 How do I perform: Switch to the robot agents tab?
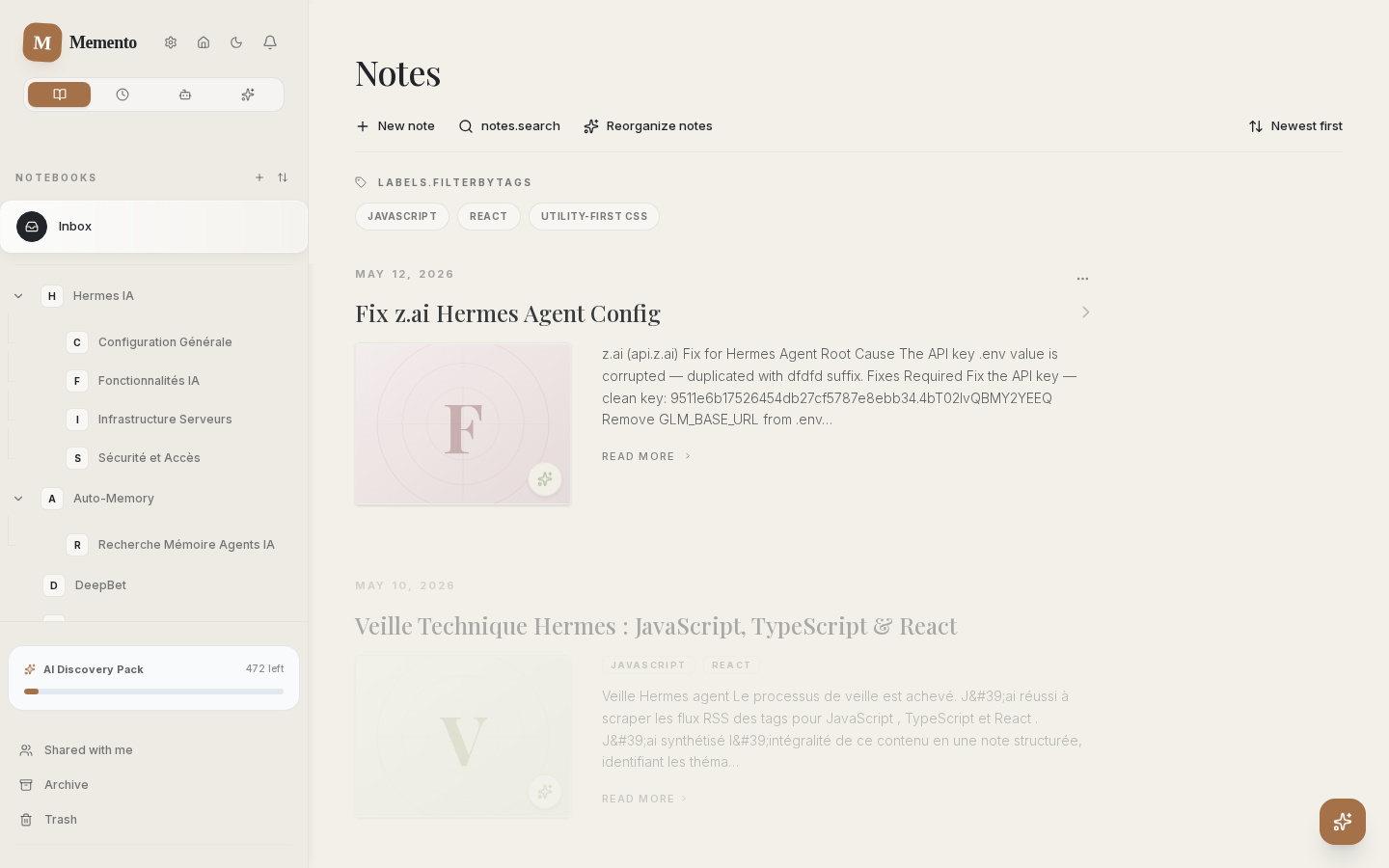click(185, 95)
